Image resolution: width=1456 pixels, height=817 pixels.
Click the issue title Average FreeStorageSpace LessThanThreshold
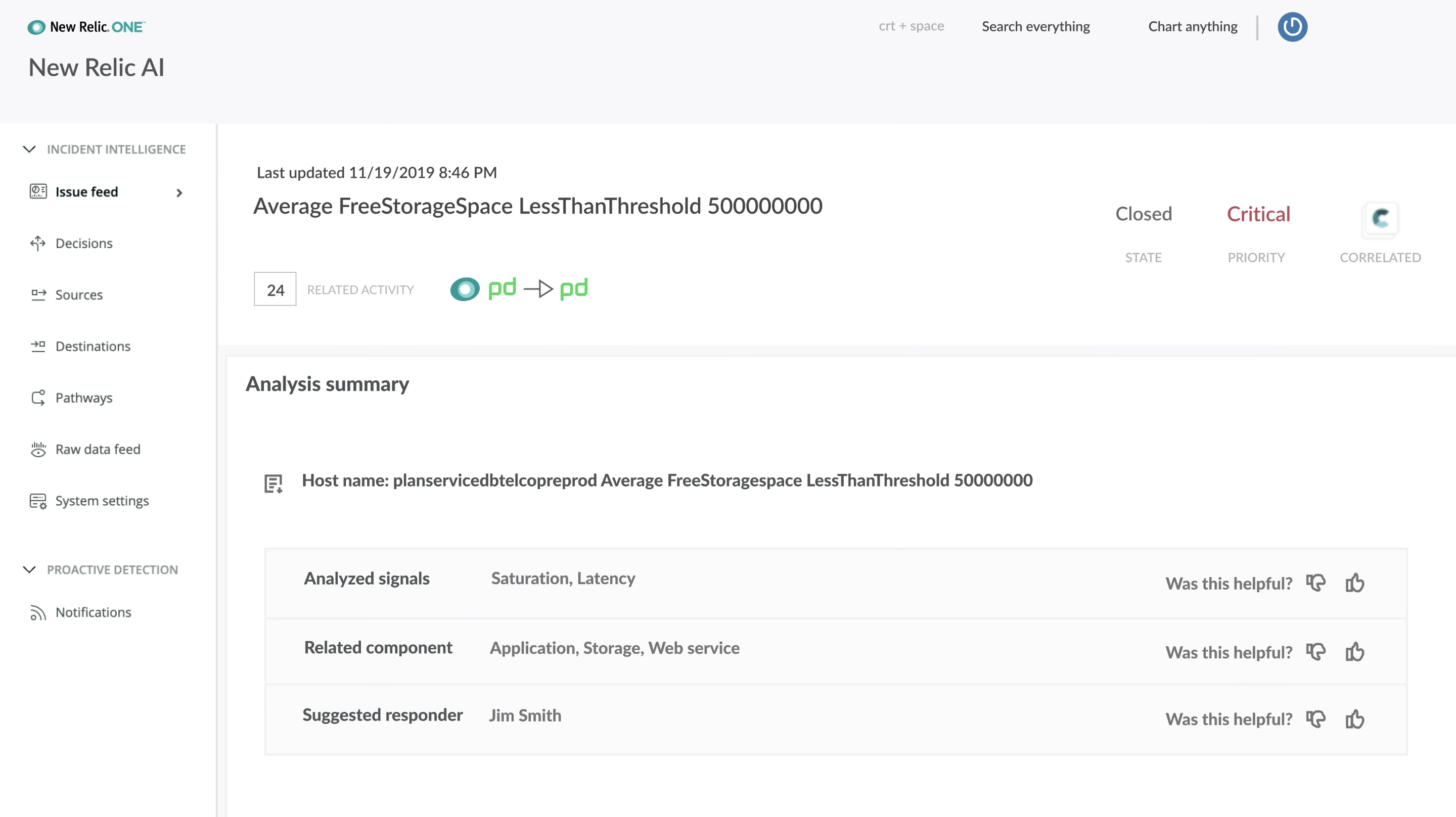click(x=537, y=206)
